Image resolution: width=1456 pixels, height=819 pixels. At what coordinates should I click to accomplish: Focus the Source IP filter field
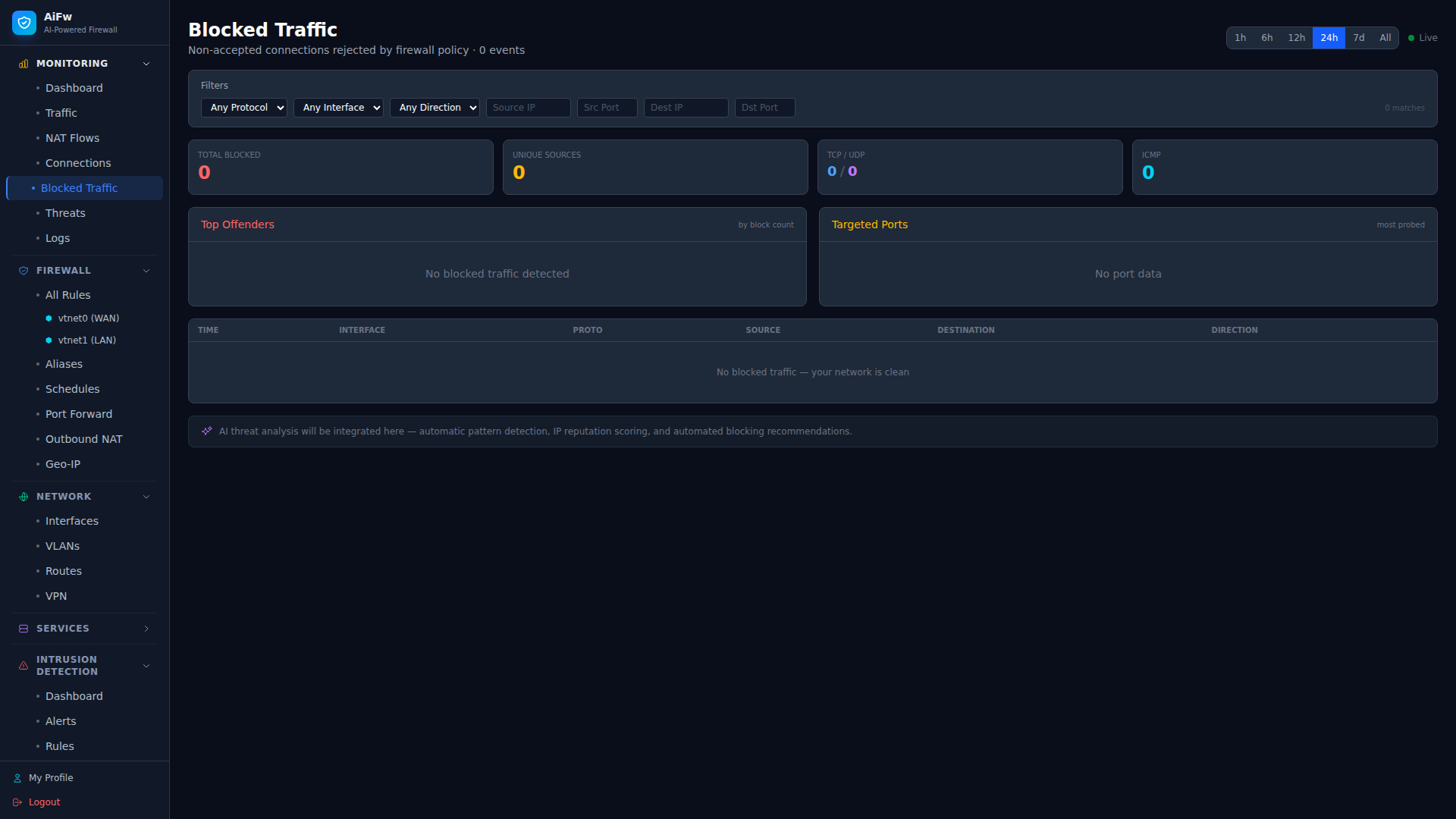(x=529, y=108)
